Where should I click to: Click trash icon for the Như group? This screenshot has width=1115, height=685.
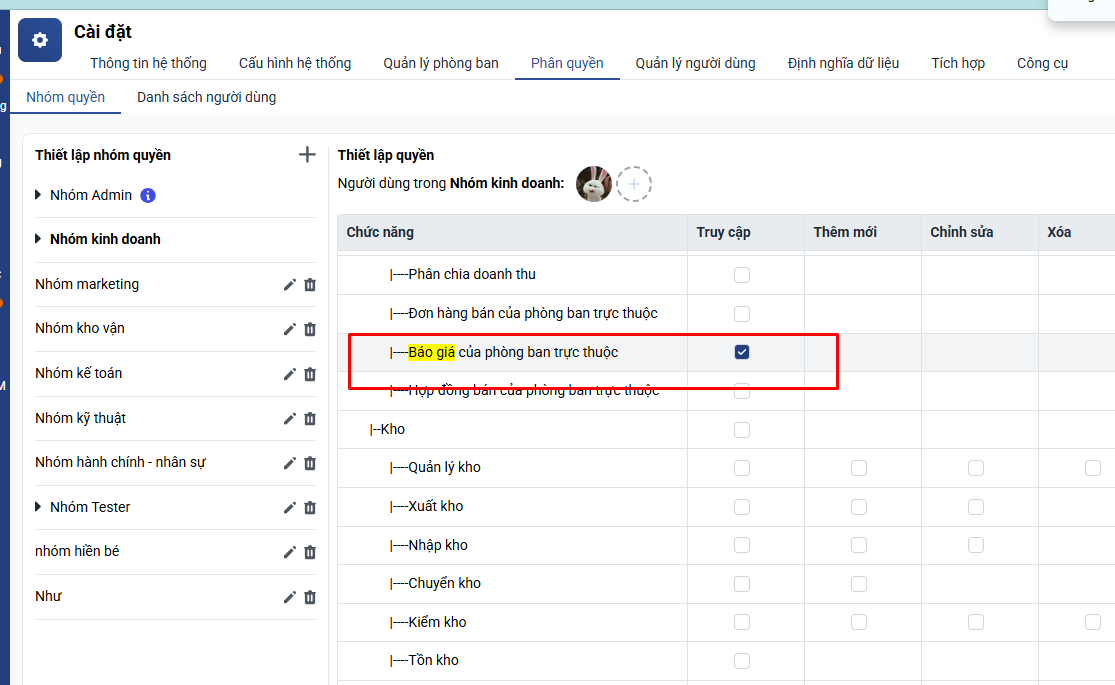310,597
